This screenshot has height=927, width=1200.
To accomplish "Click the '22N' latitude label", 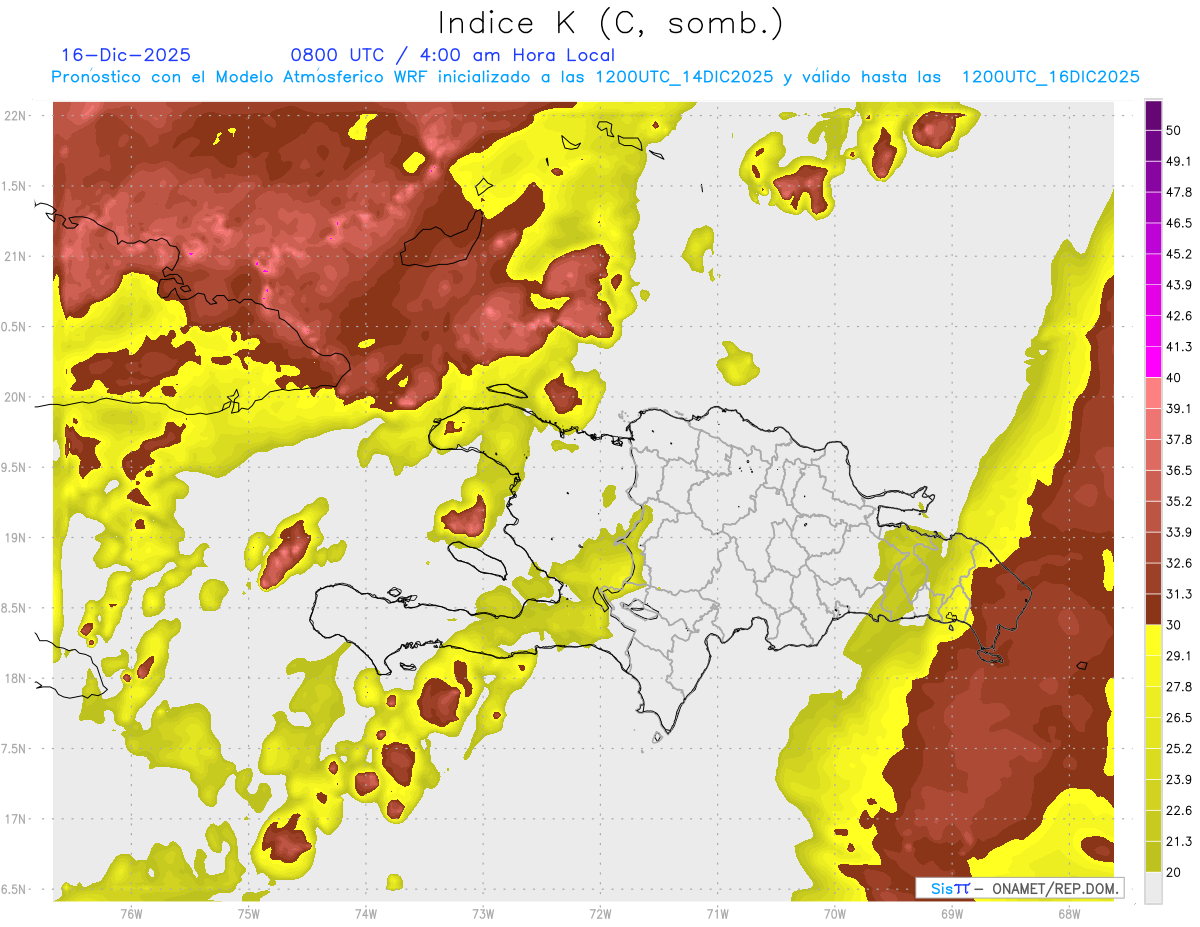I will (17, 116).
